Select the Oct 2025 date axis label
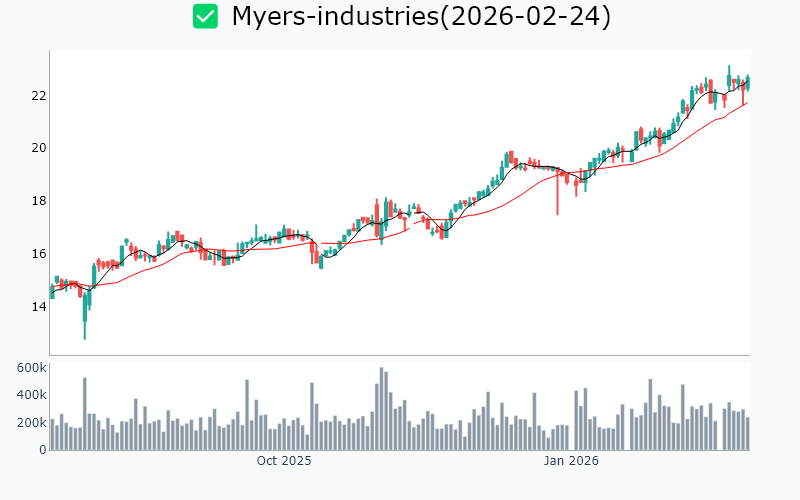This screenshot has height=500, width=800. 284,461
